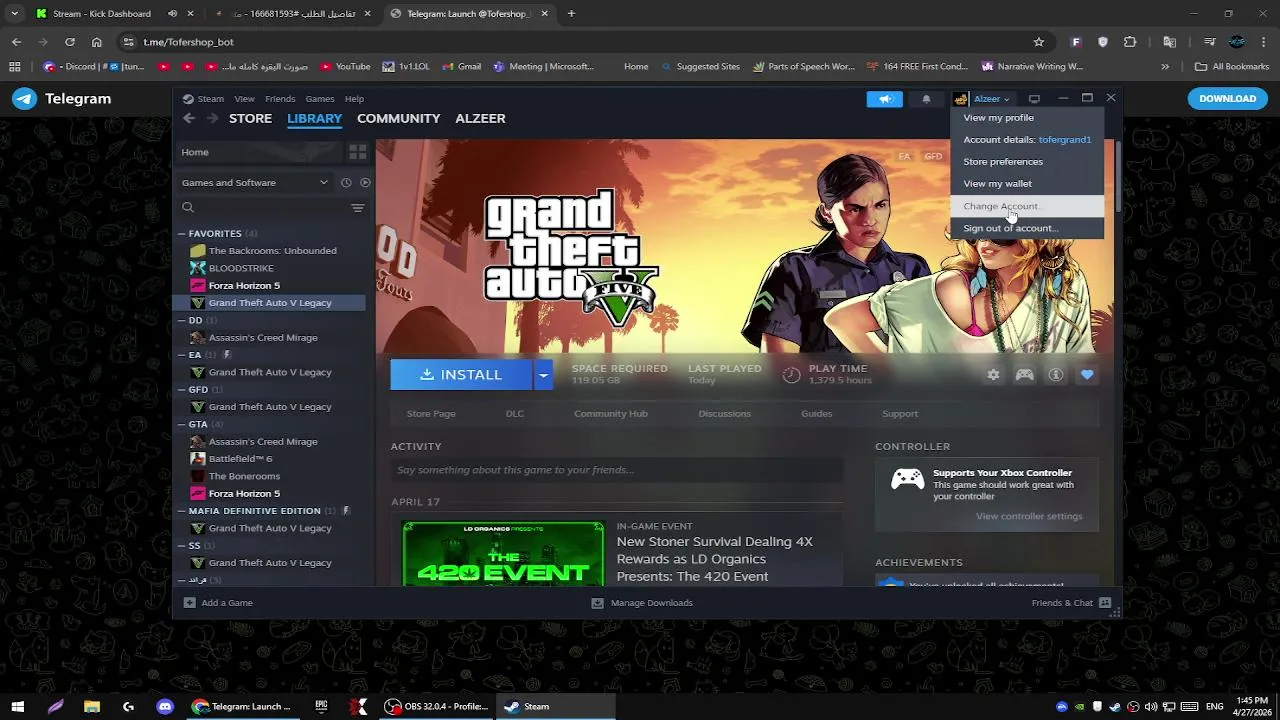Go forward in Steam navigation
1280x720 pixels.
(212, 118)
